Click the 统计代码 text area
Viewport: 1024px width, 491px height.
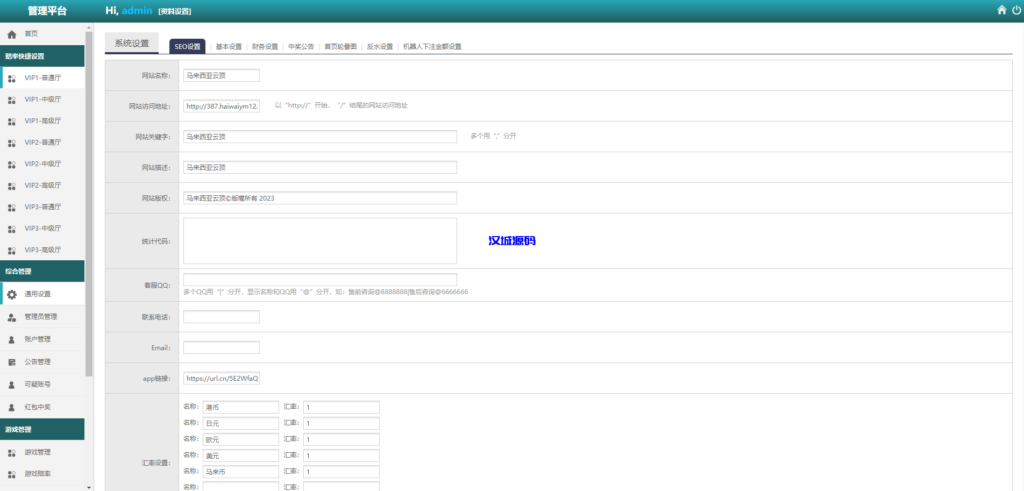point(319,241)
